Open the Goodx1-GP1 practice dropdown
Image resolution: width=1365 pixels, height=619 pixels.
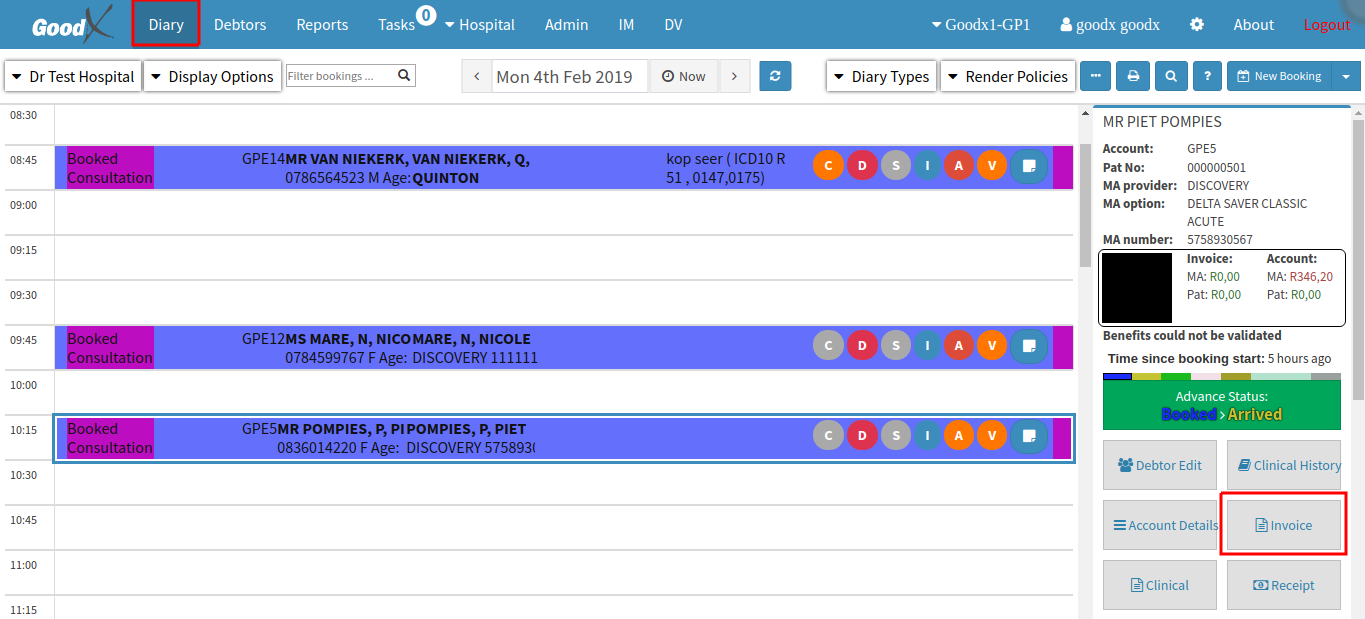pyautogui.click(x=980, y=24)
